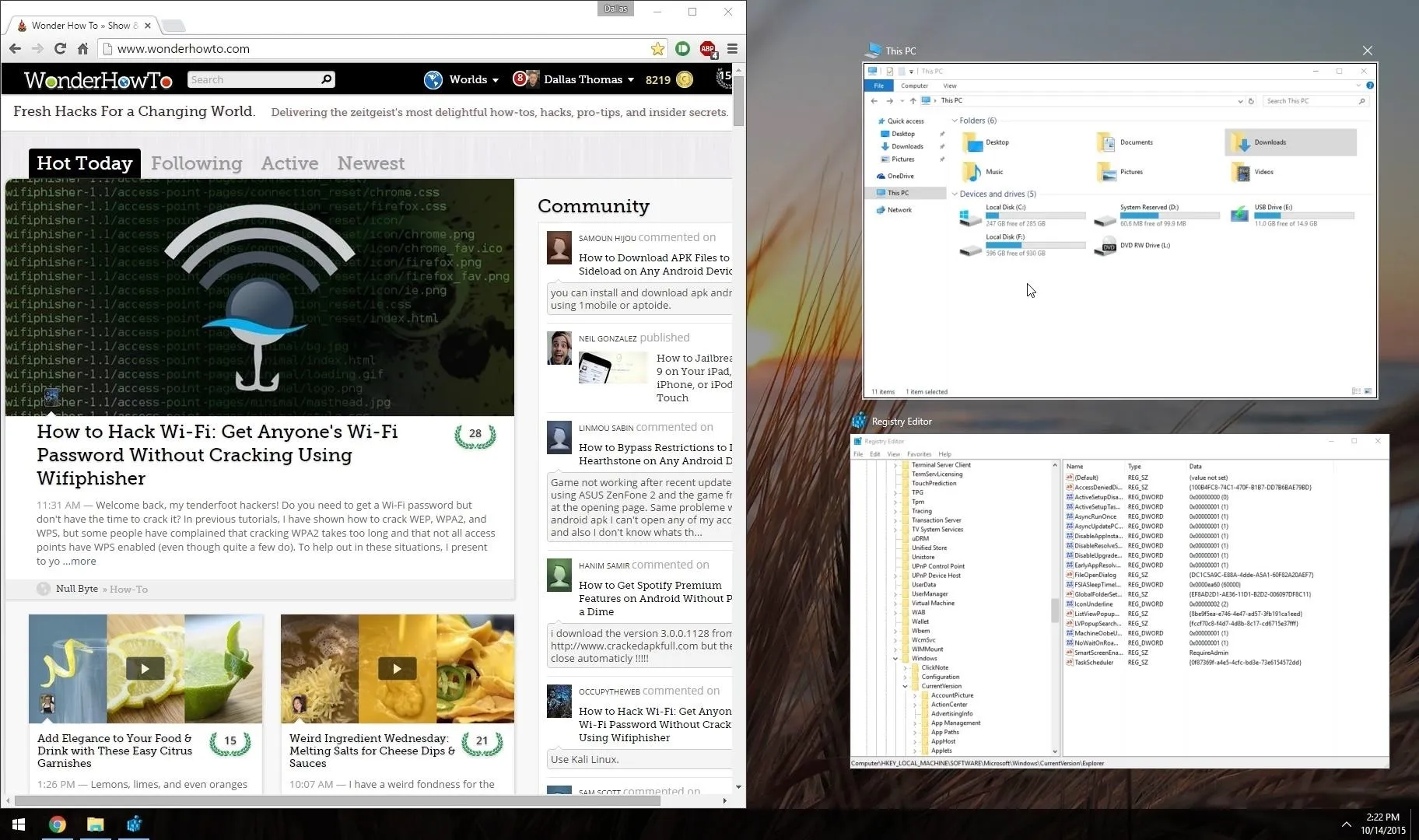This screenshot has height=840, width=1419.
Task: Open the Melting Salts for Cheese Dips article
Action: [372, 751]
